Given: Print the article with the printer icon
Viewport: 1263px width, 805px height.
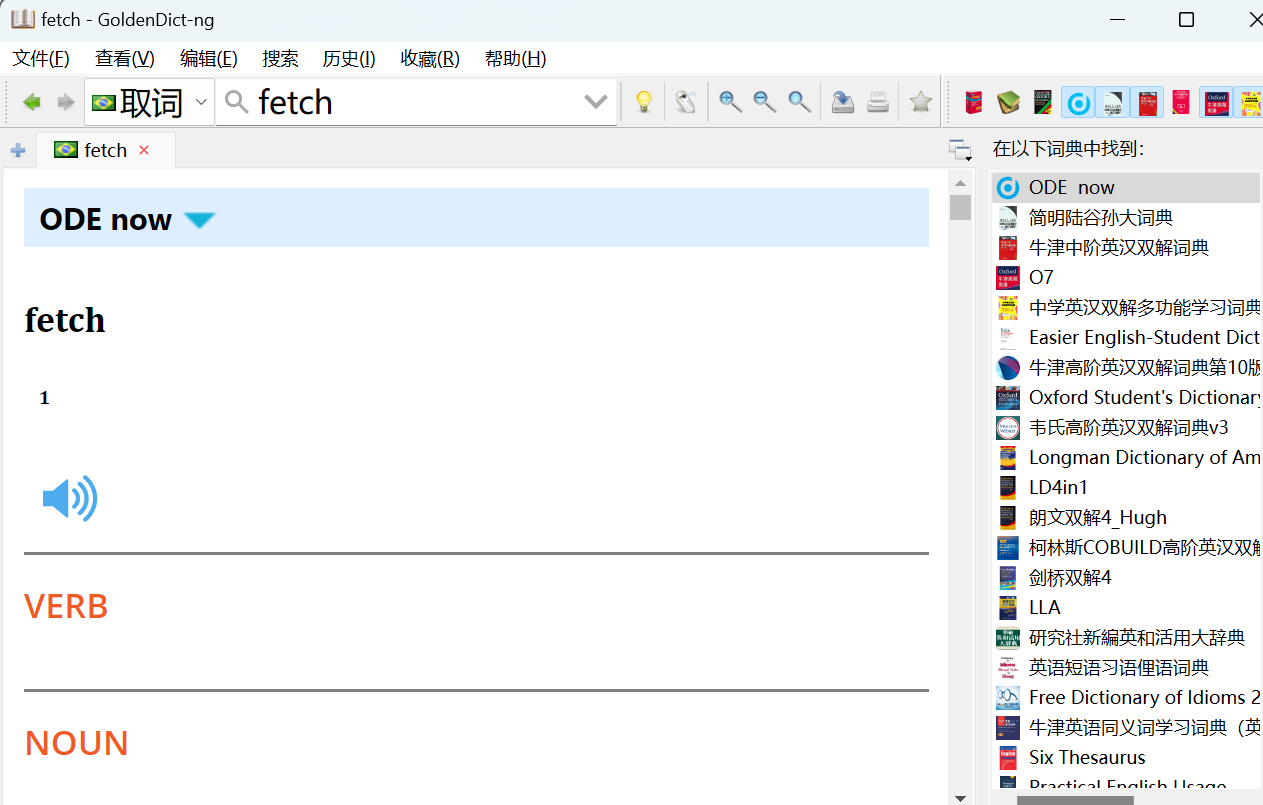Looking at the screenshot, I should (878, 101).
